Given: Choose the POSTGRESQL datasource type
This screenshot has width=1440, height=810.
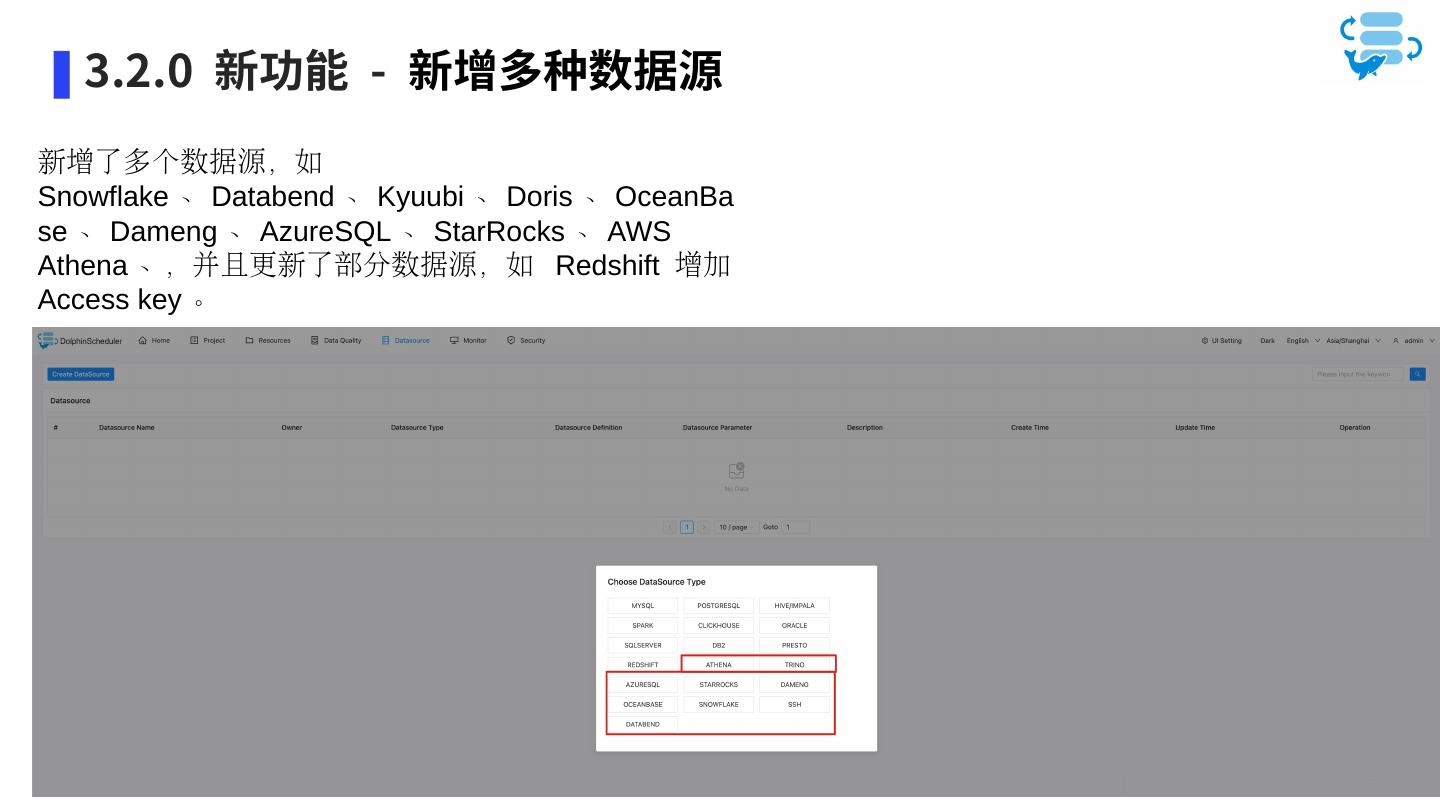Looking at the screenshot, I should 719,606.
